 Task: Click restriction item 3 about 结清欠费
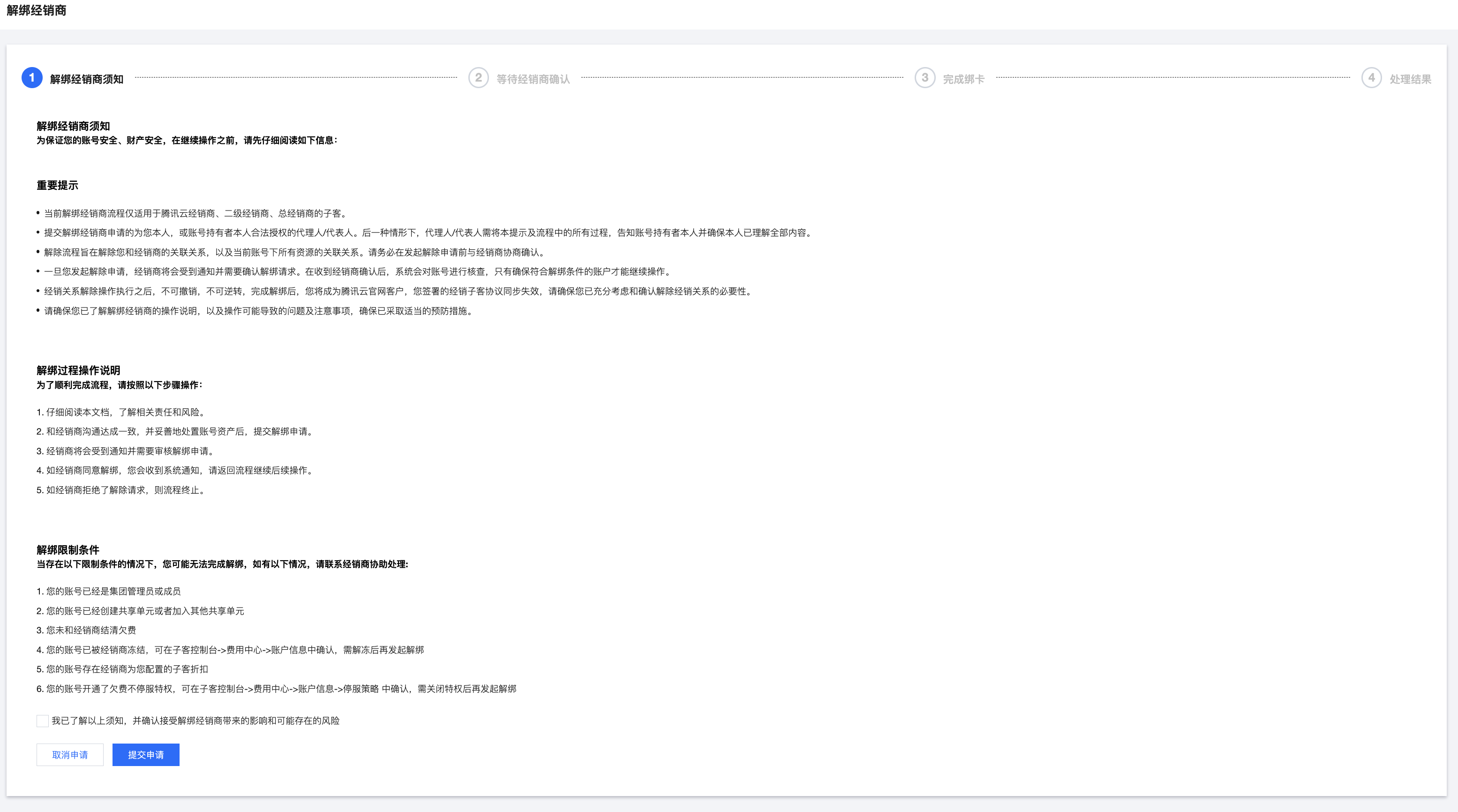(86, 631)
